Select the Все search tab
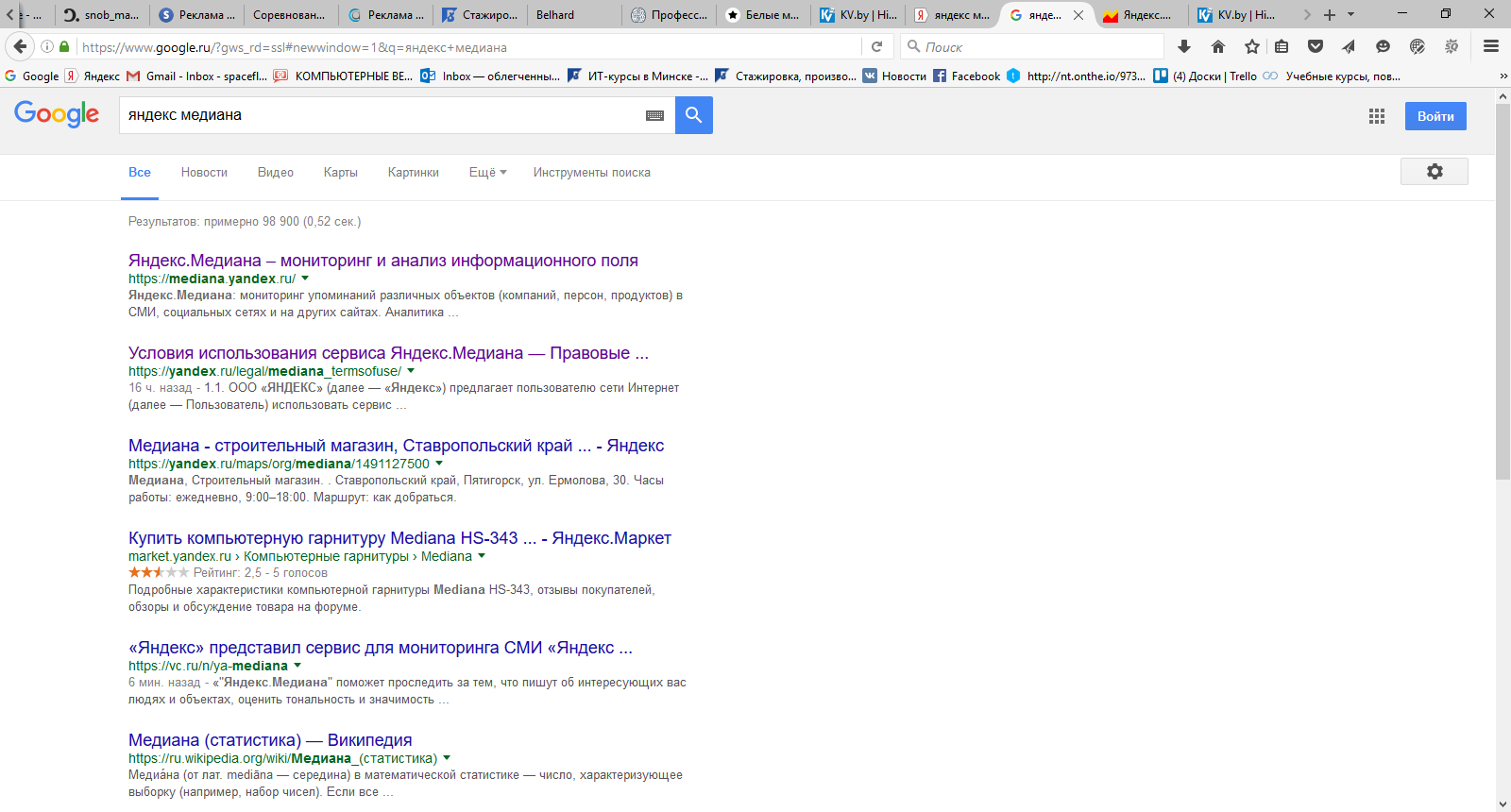The image size is (1511, 812). click(140, 173)
